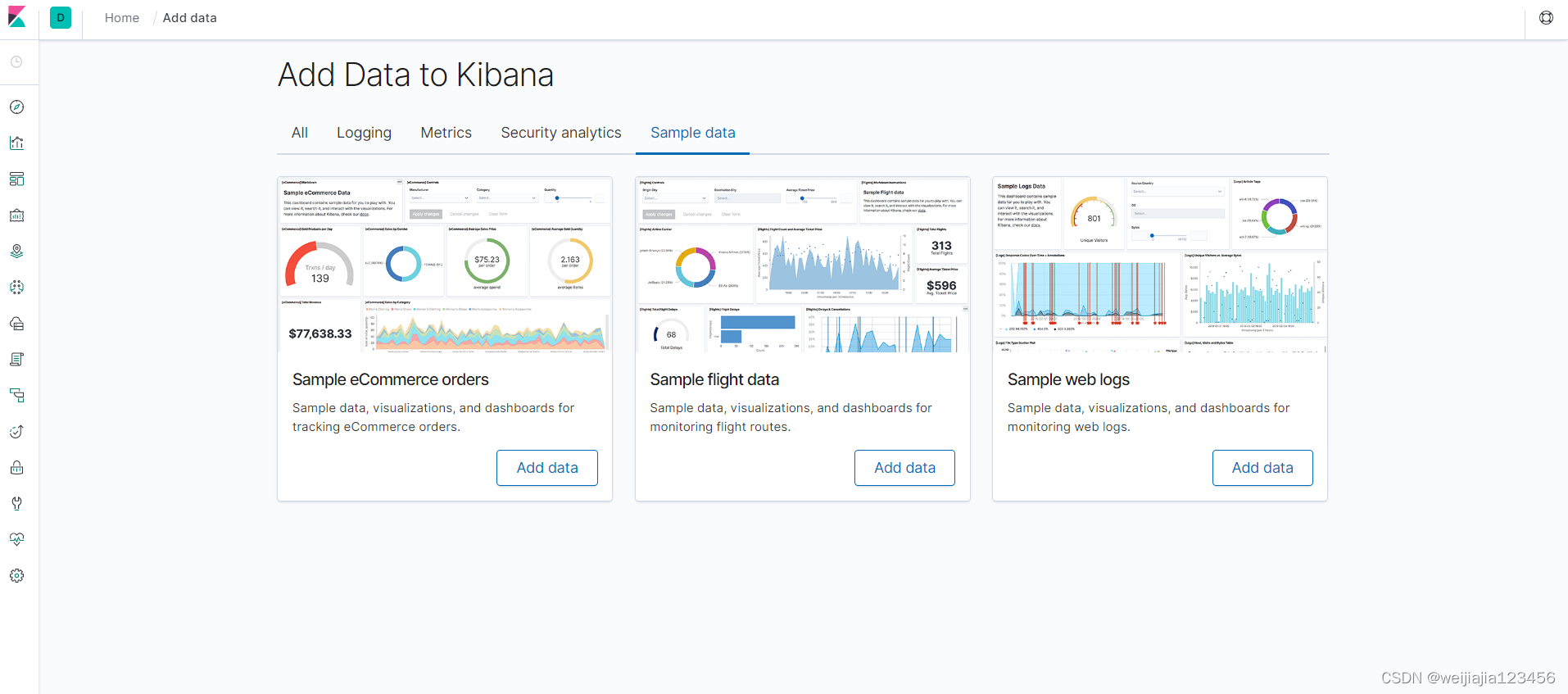This screenshot has height=694, width=1568.
Task: Switch to the Security analytics tab
Action: [x=561, y=133]
